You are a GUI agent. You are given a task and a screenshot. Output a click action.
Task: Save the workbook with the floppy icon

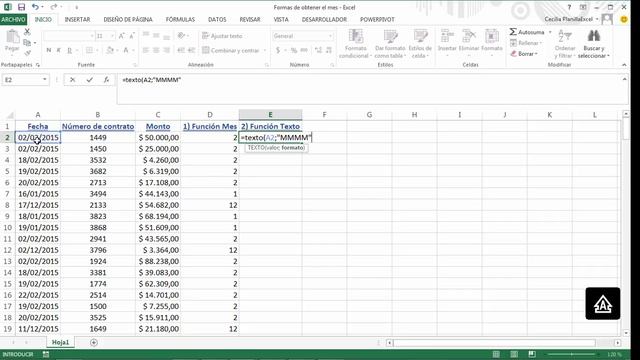[21, 7]
